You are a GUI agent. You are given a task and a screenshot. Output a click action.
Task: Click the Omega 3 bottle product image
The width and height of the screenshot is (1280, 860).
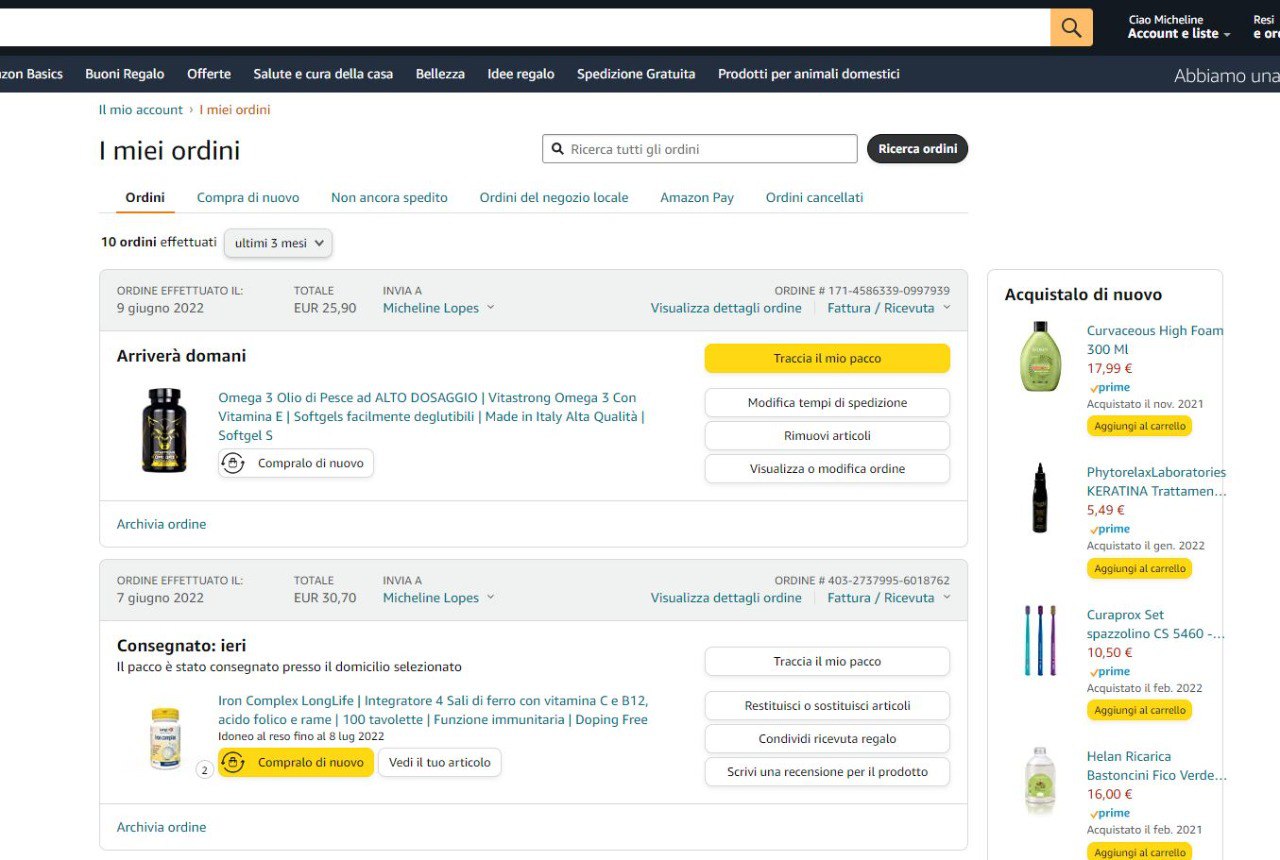(164, 430)
